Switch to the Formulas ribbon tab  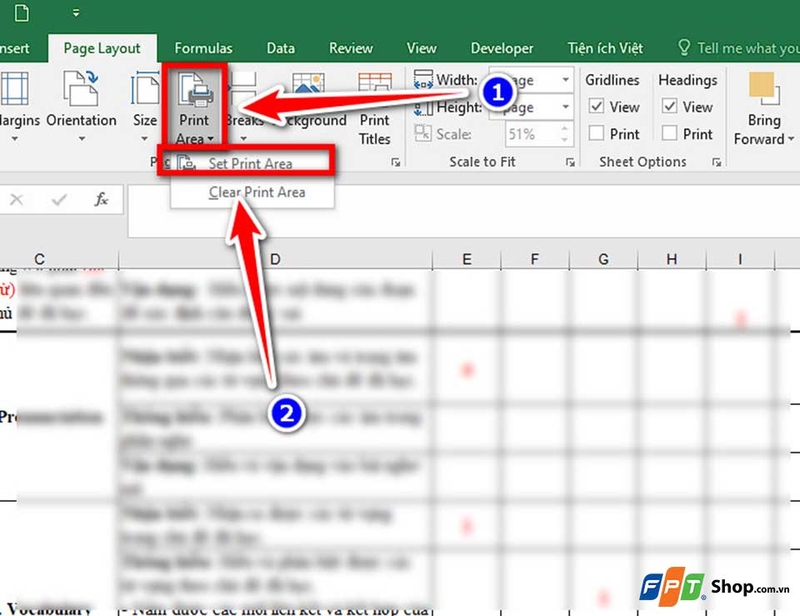tap(203, 47)
